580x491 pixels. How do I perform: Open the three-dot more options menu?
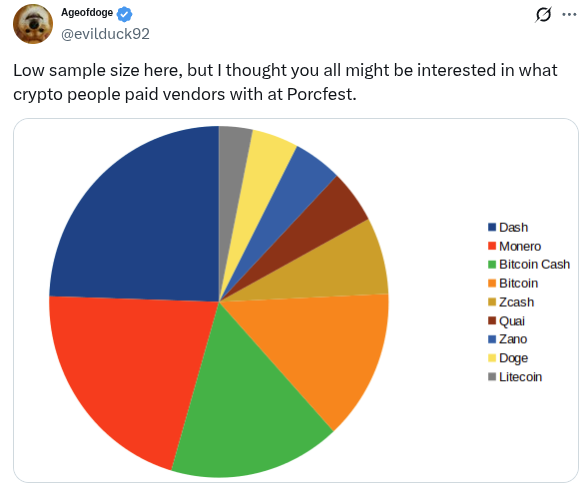(569, 14)
